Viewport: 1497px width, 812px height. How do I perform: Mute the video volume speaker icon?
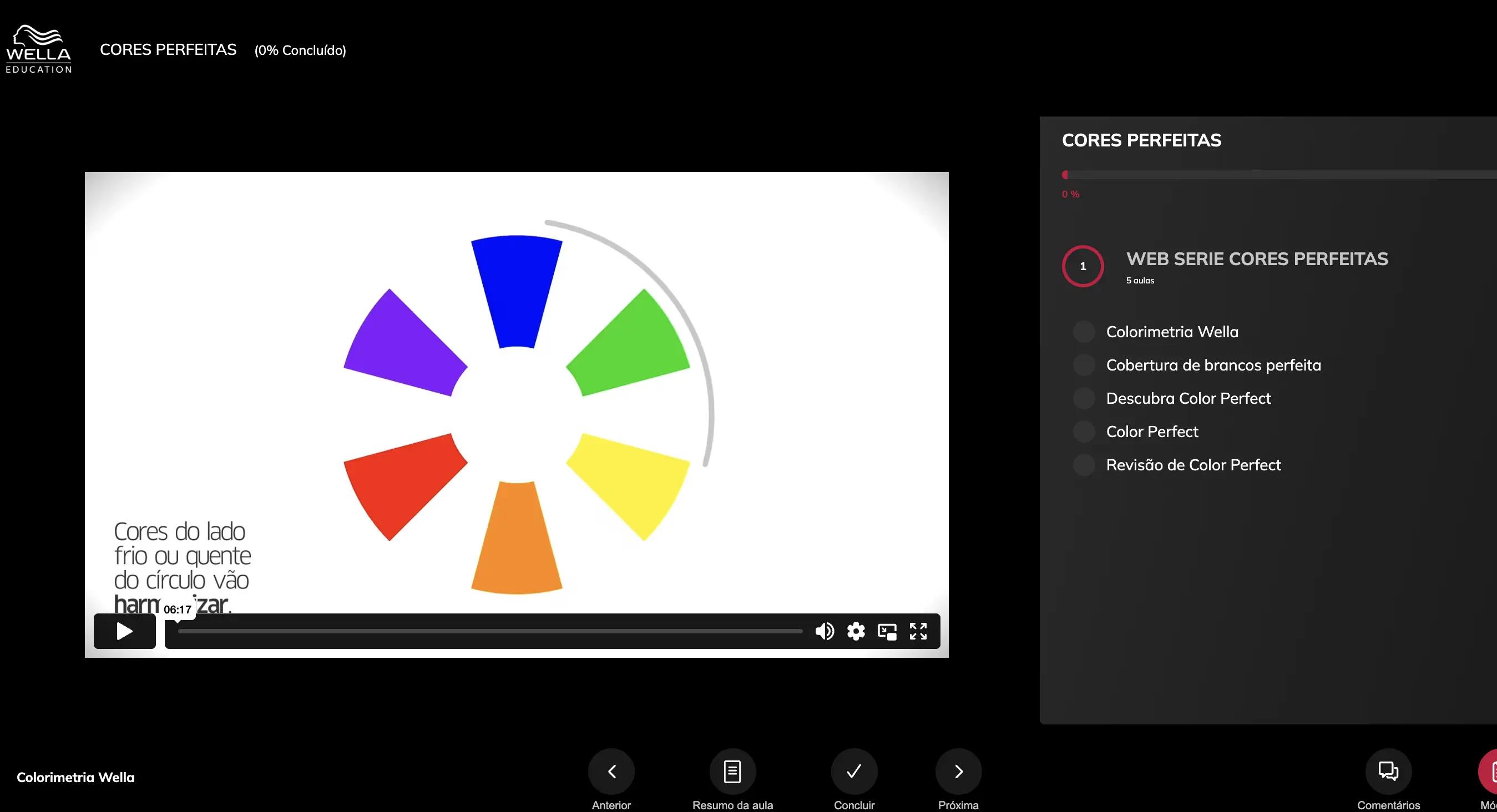point(824,631)
